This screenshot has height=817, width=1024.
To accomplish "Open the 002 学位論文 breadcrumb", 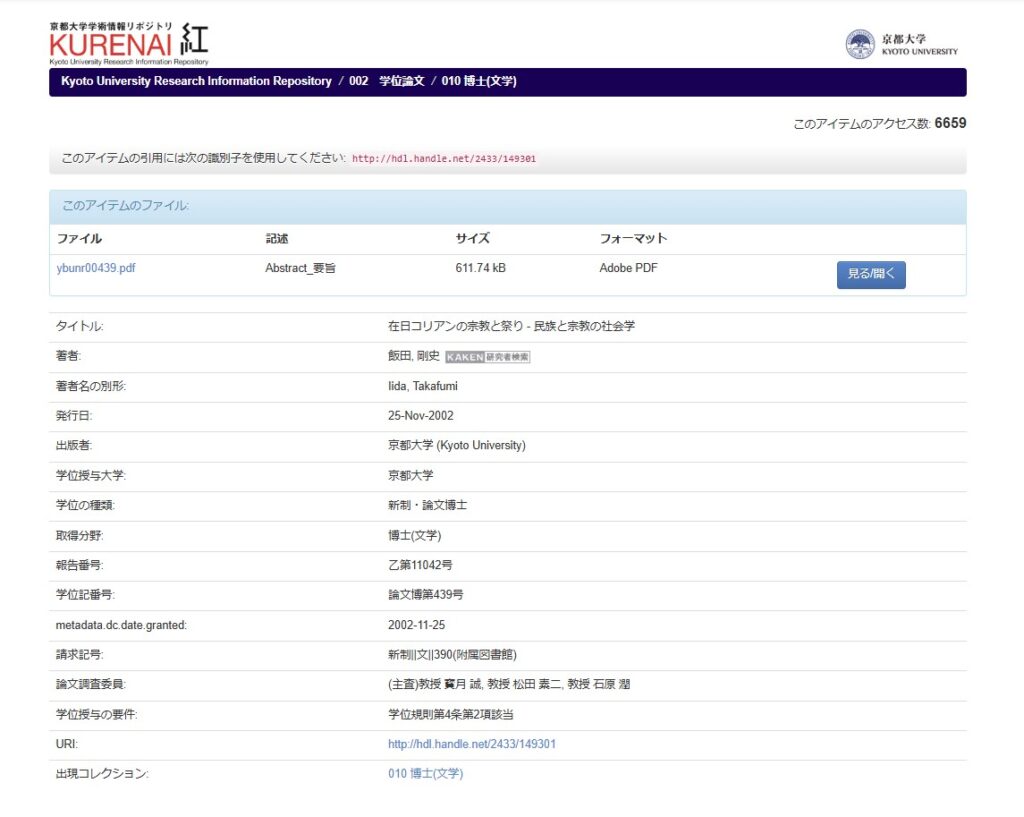I will click(x=386, y=82).
